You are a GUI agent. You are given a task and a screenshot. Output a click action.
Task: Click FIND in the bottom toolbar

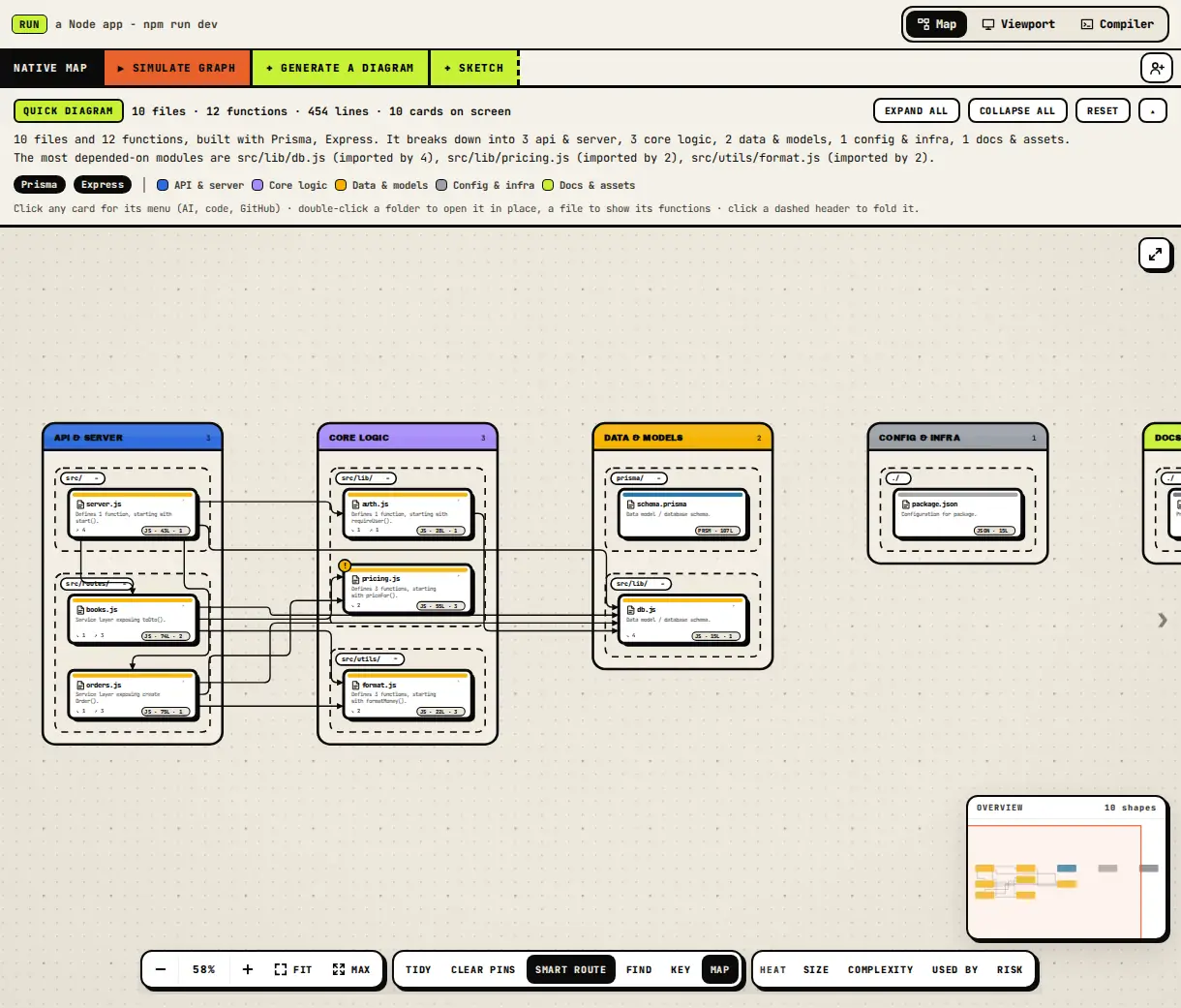pos(639,969)
